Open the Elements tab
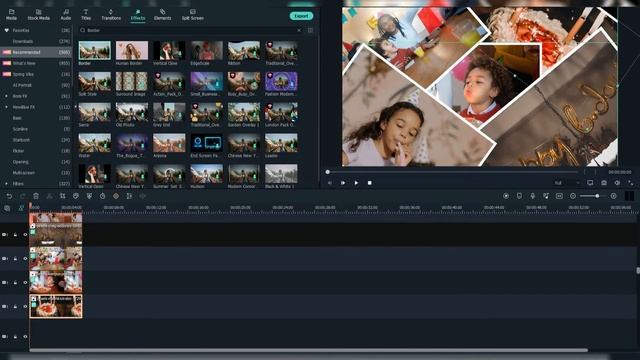This screenshot has height=360, width=640. tap(162, 15)
